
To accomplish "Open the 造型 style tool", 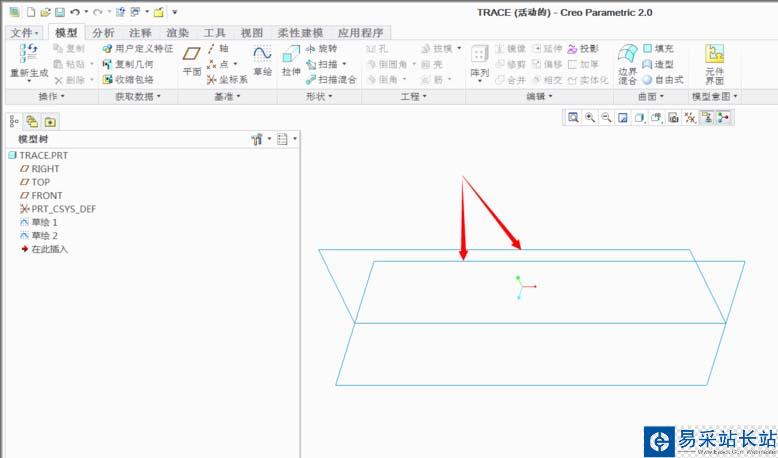I will [658, 64].
